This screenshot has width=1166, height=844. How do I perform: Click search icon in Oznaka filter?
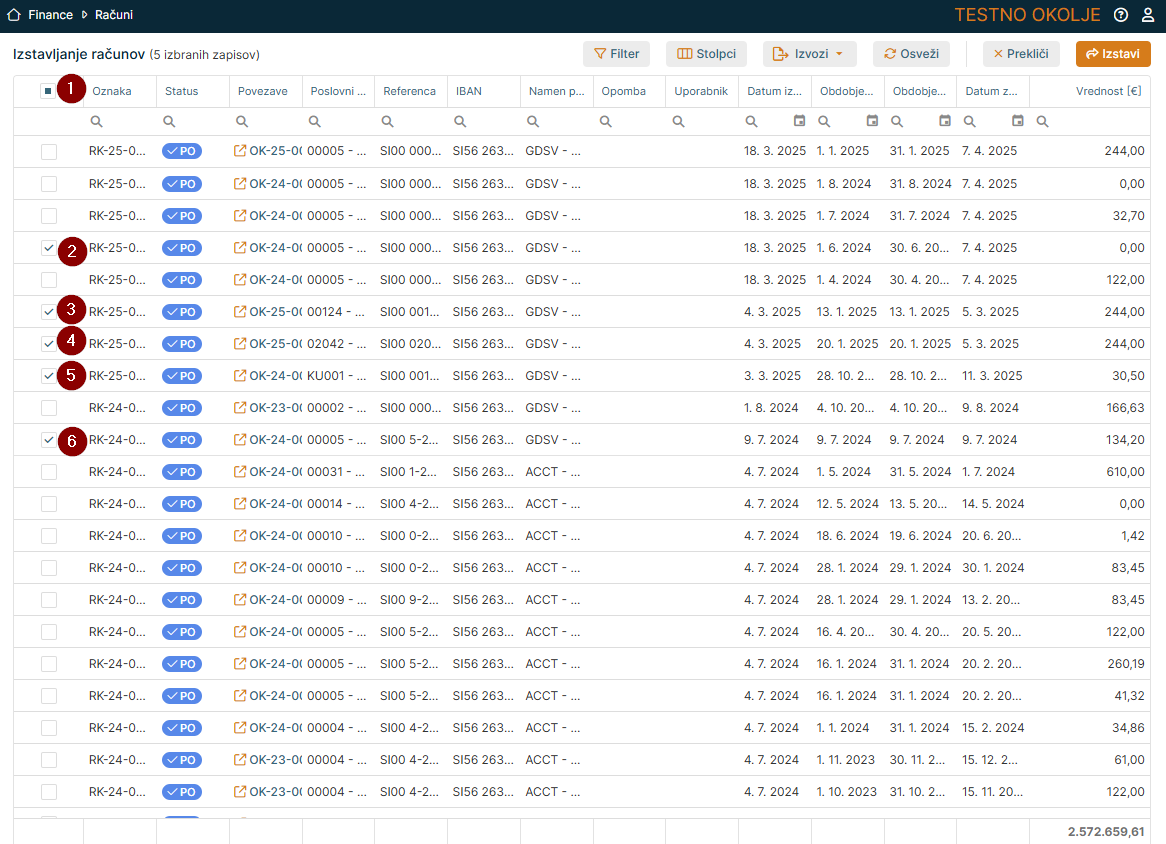(97, 121)
